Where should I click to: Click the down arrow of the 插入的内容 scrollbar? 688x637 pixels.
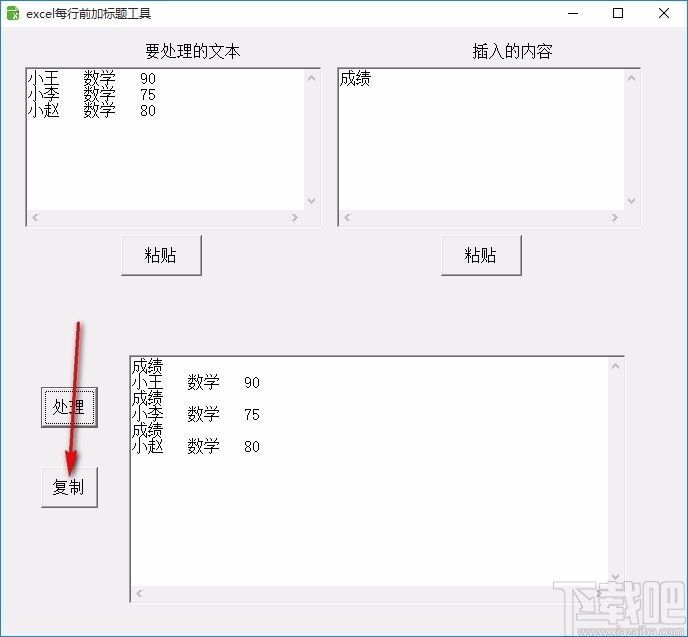click(631, 201)
